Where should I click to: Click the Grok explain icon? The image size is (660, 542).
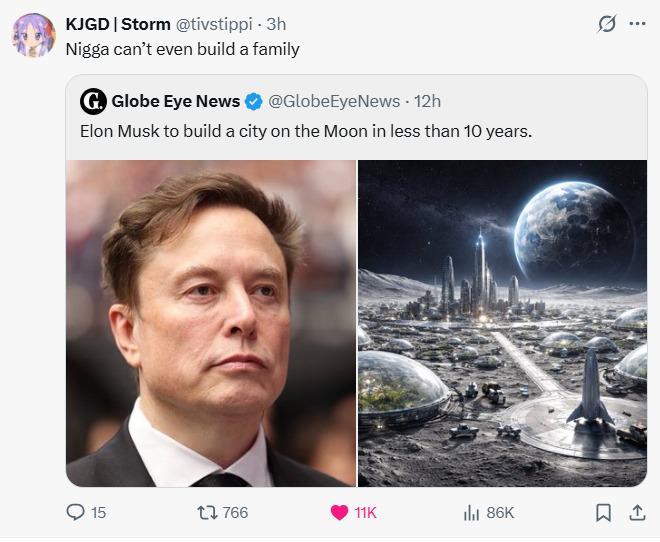tap(606, 25)
